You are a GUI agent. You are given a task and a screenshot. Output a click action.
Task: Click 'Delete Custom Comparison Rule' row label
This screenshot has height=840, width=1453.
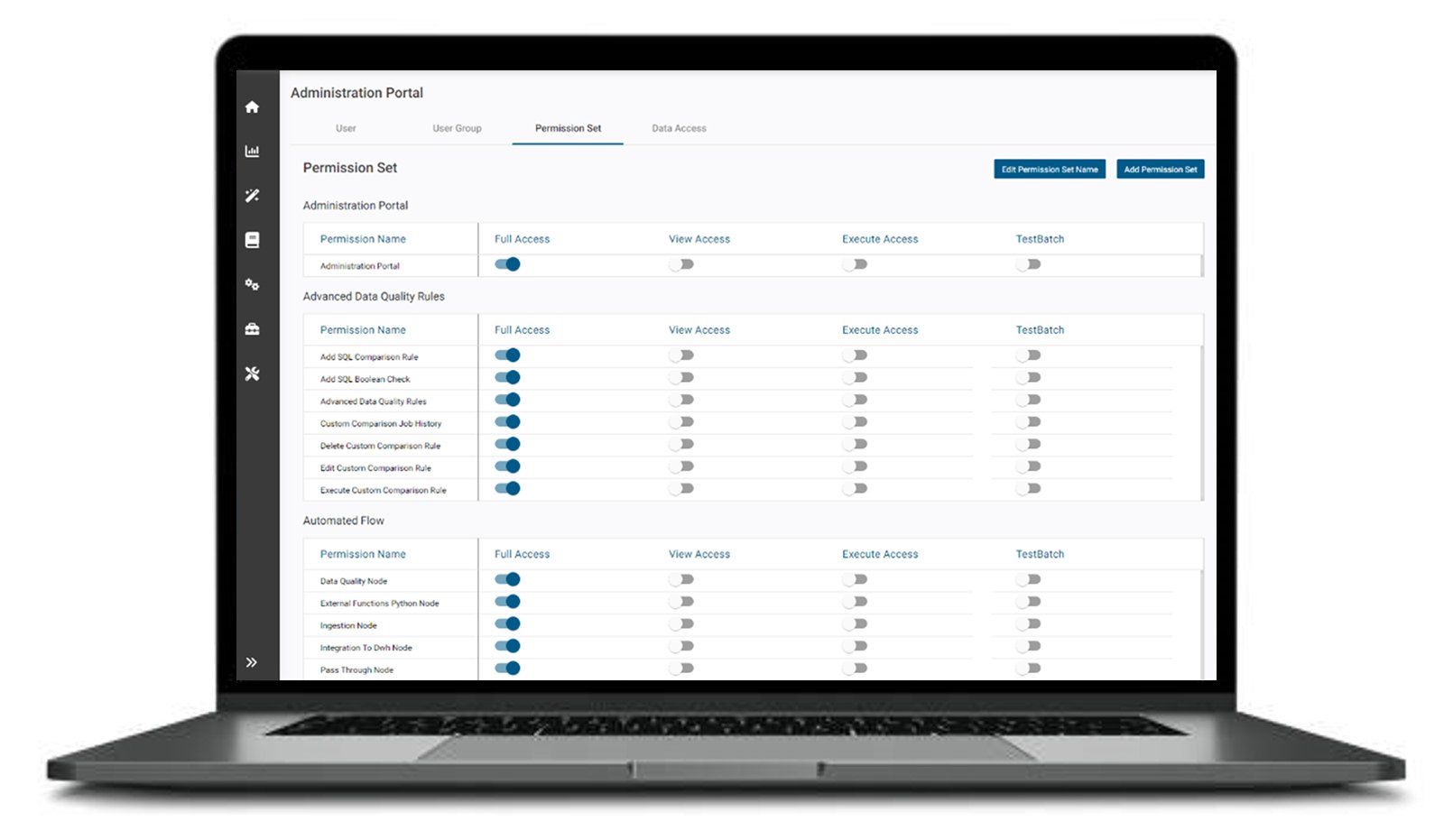380,446
